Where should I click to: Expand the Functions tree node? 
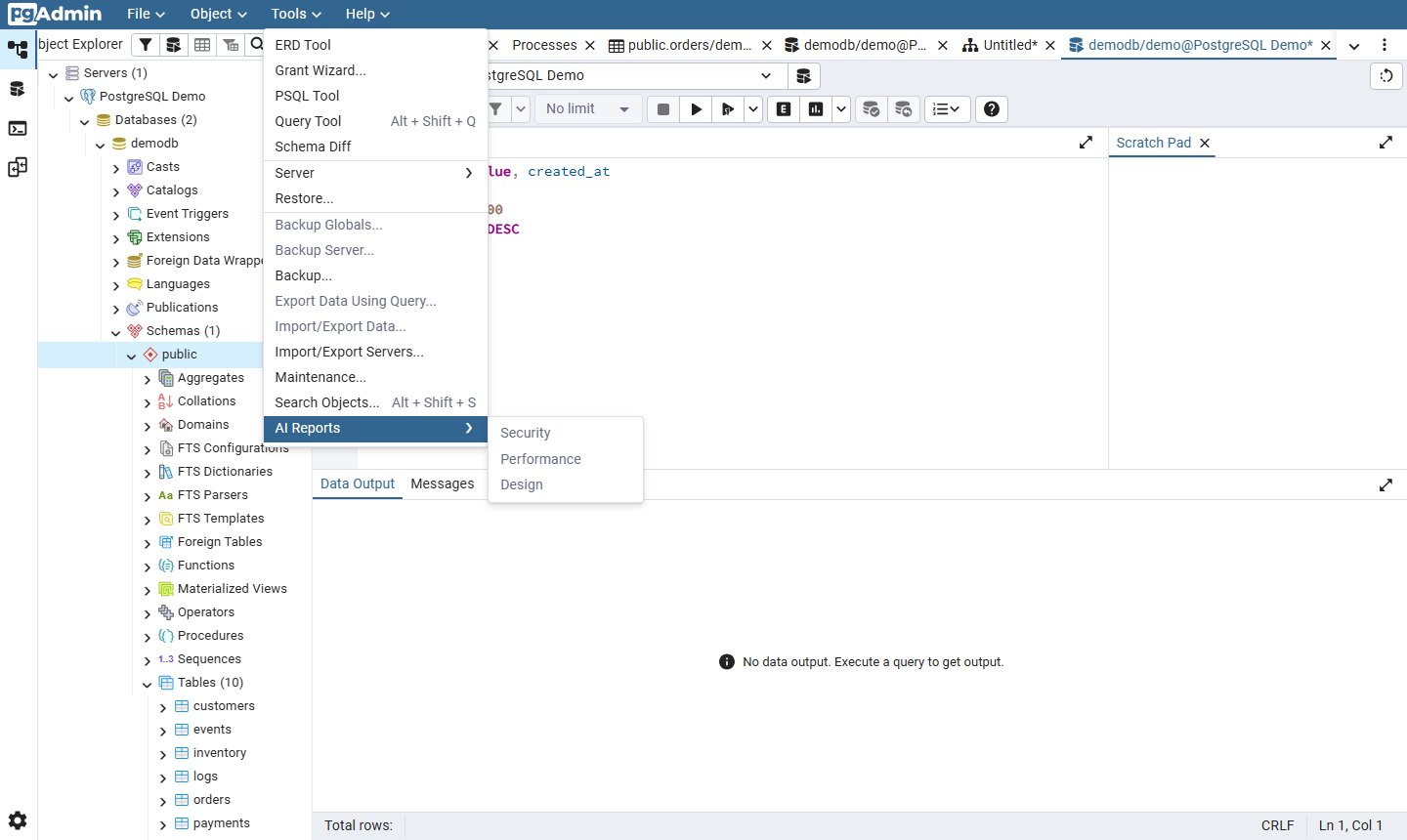pos(148,567)
